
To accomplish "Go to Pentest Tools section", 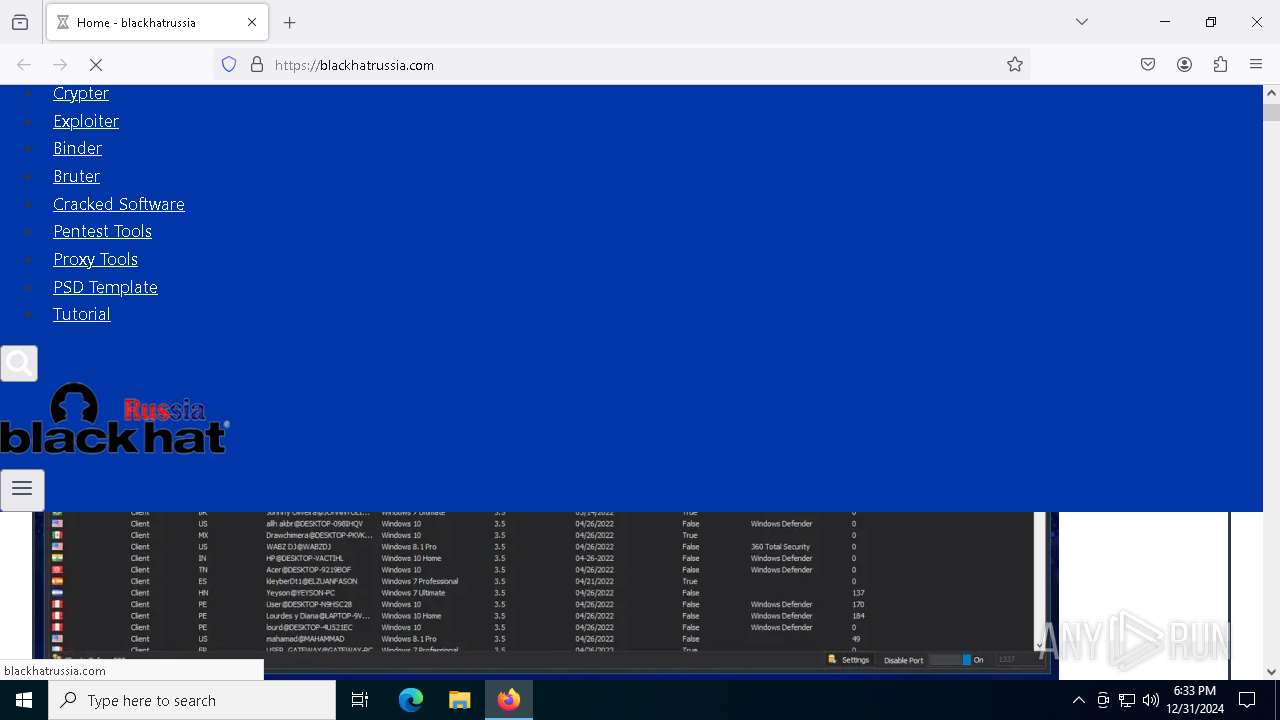I will (102, 231).
